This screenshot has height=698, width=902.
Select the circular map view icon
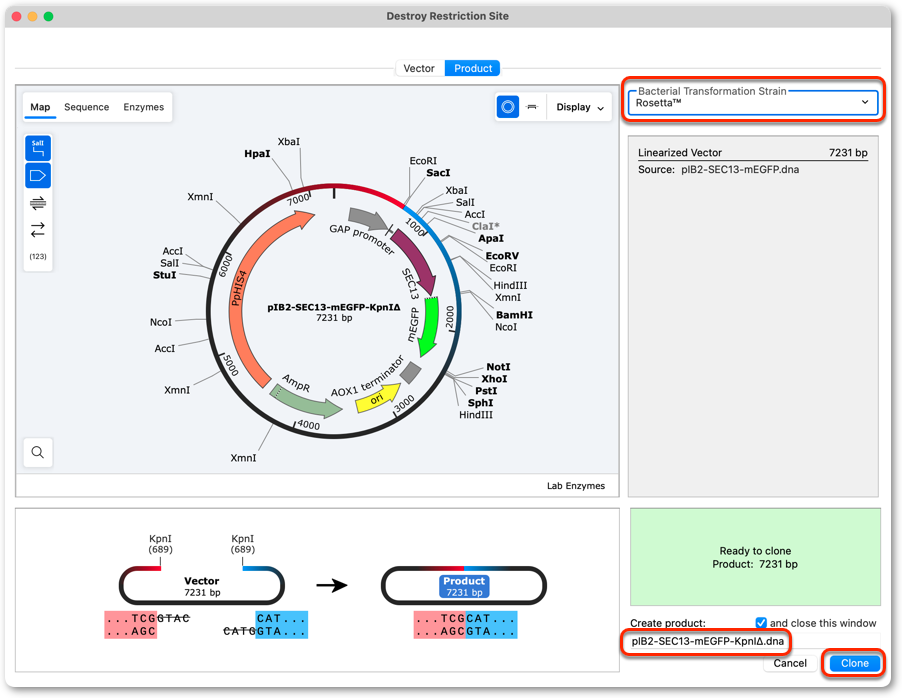[x=507, y=107]
